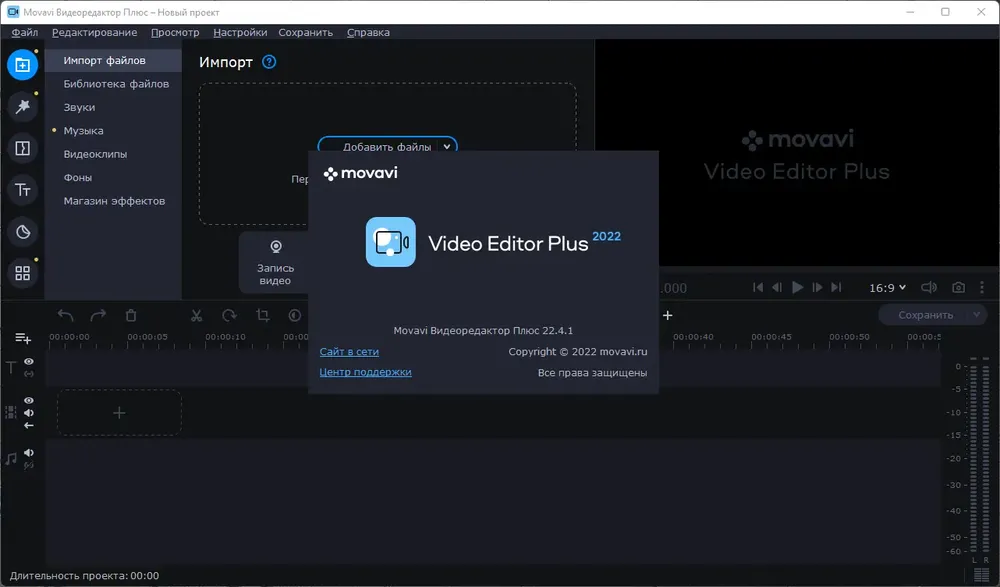Toggle visibility eye of the title track
The height and width of the screenshot is (587, 1000).
29,361
